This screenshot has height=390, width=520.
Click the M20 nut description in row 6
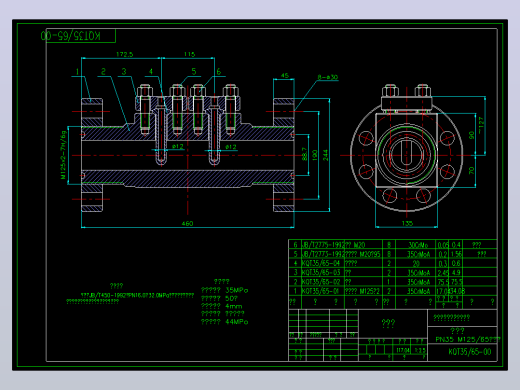(x=354, y=245)
